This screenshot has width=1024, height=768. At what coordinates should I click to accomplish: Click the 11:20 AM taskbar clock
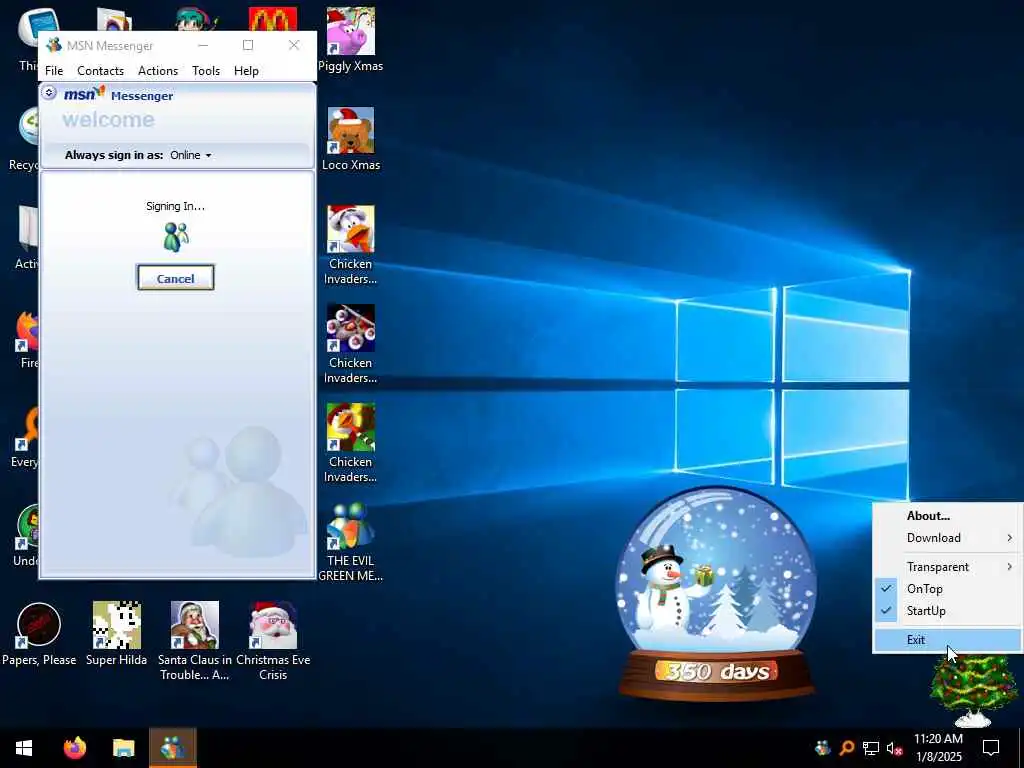click(x=938, y=748)
